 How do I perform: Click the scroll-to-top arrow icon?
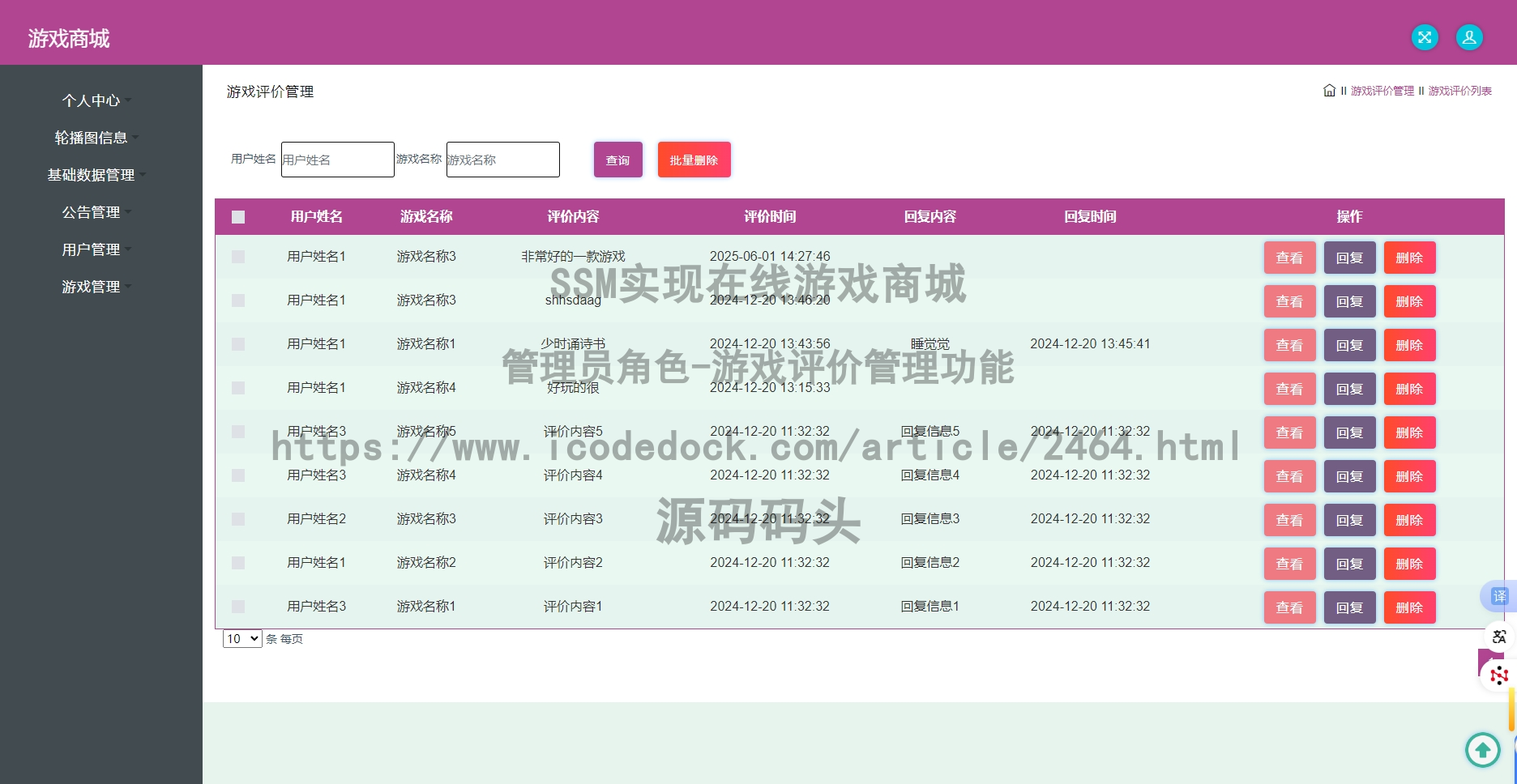click(x=1483, y=749)
